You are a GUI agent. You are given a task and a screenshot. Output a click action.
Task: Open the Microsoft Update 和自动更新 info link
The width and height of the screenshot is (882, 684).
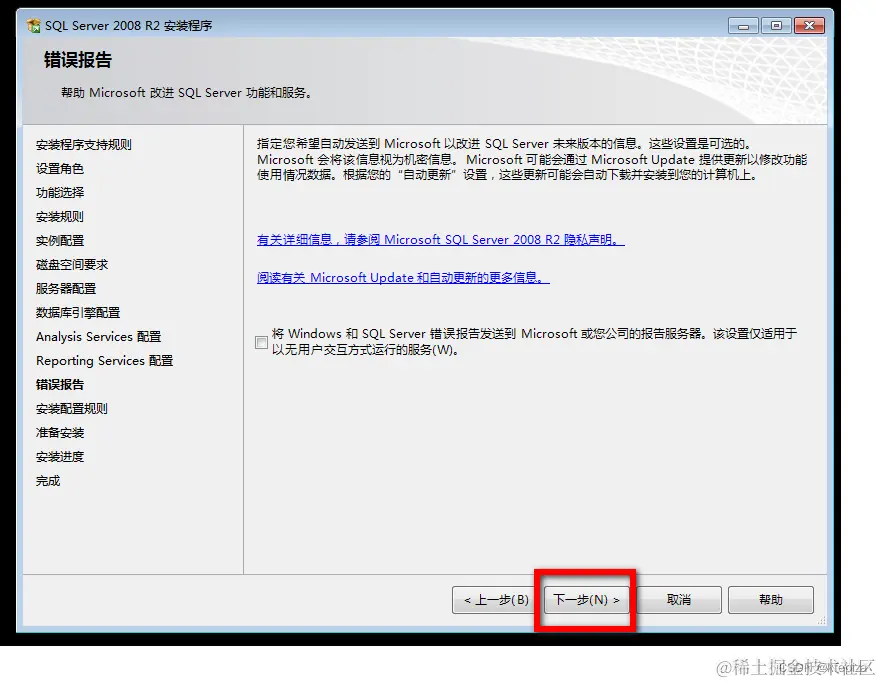tap(403, 278)
